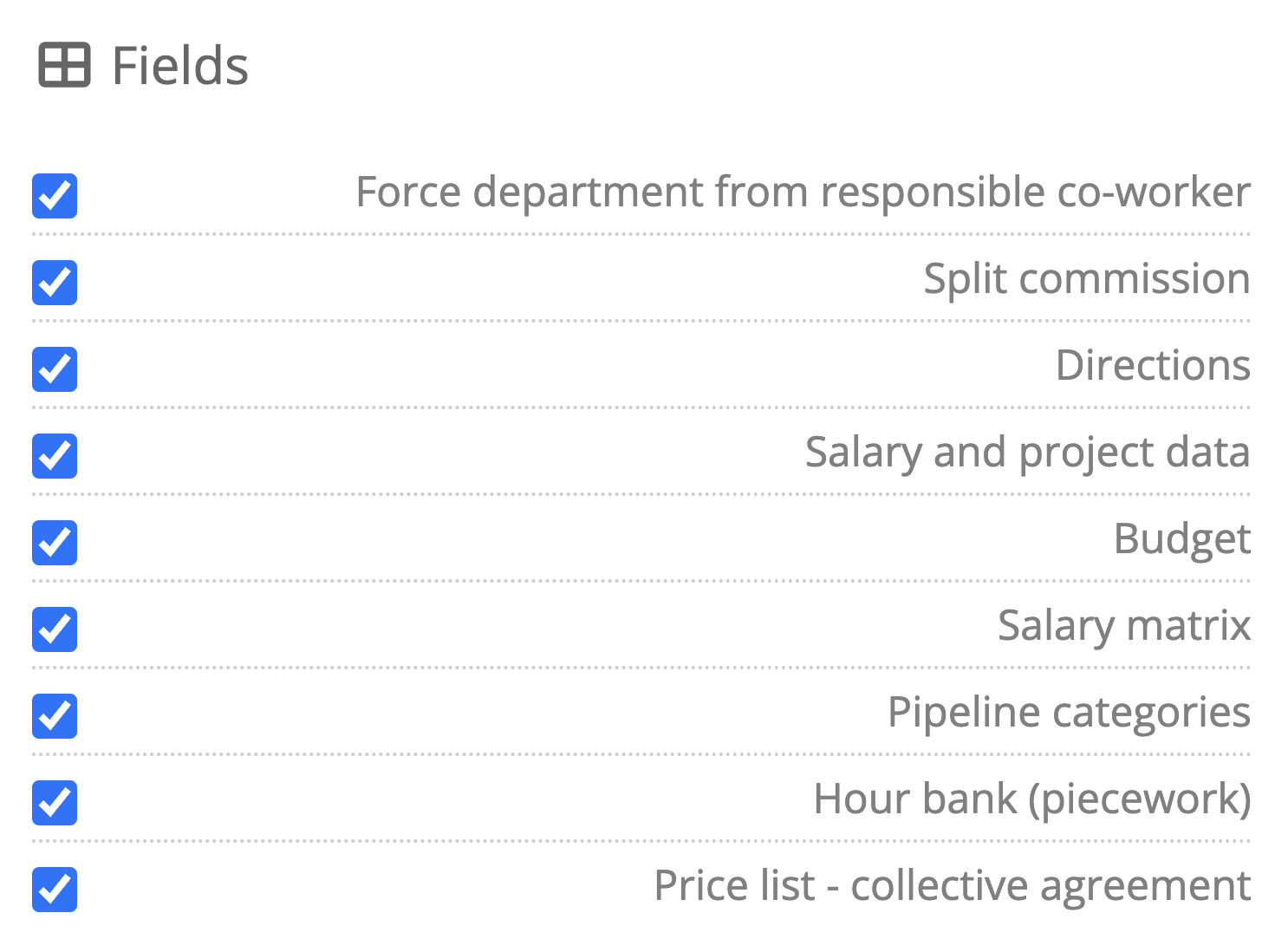Click the Salary matrix label
Image resolution: width=1288 pixels, height=952 pixels.
tap(1123, 626)
